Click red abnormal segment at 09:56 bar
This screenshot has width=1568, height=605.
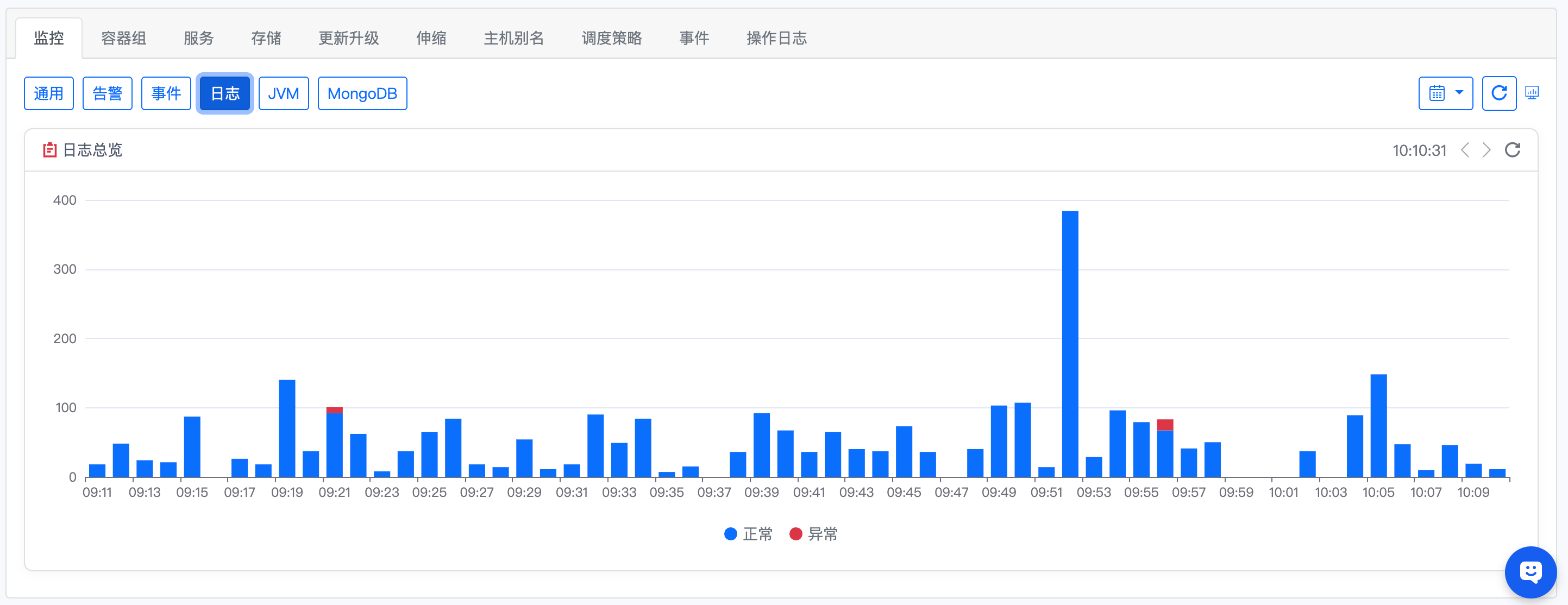pyautogui.click(x=1164, y=424)
